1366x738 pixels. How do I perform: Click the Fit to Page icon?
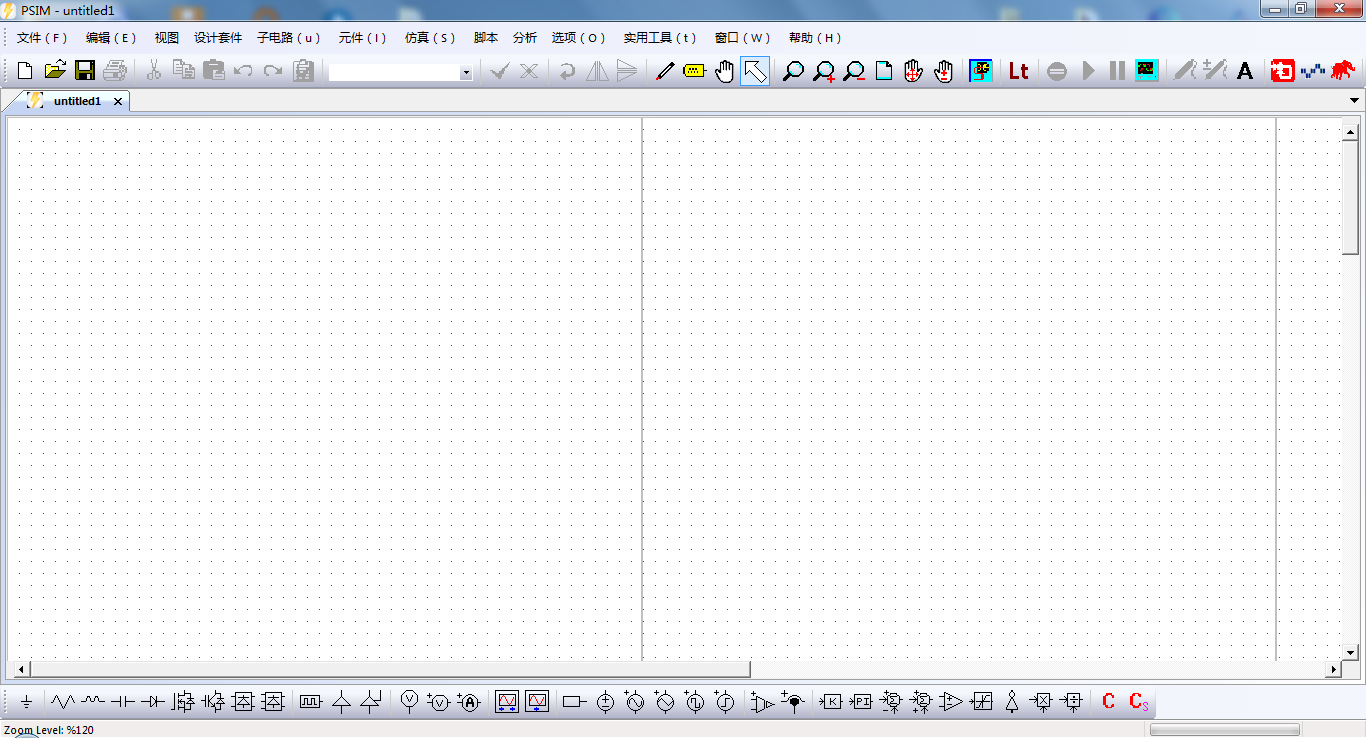coord(884,71)
